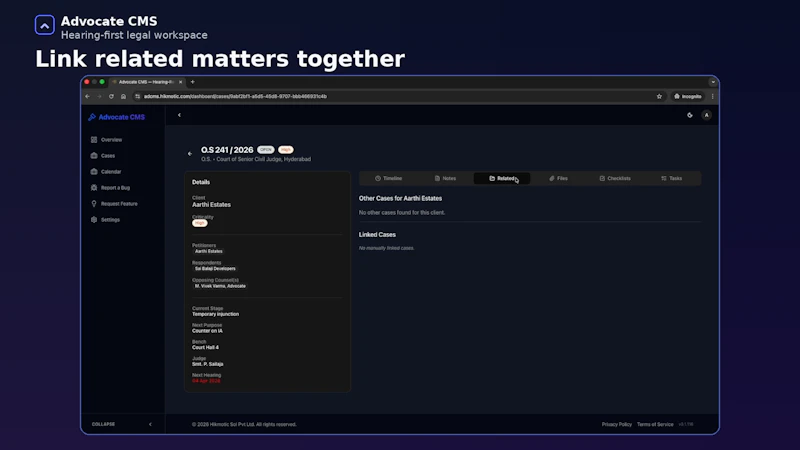Image resolution: width=800 pixels, height=450 pixels.
Task: Open a new browser tab
Action: click(192, 82)
